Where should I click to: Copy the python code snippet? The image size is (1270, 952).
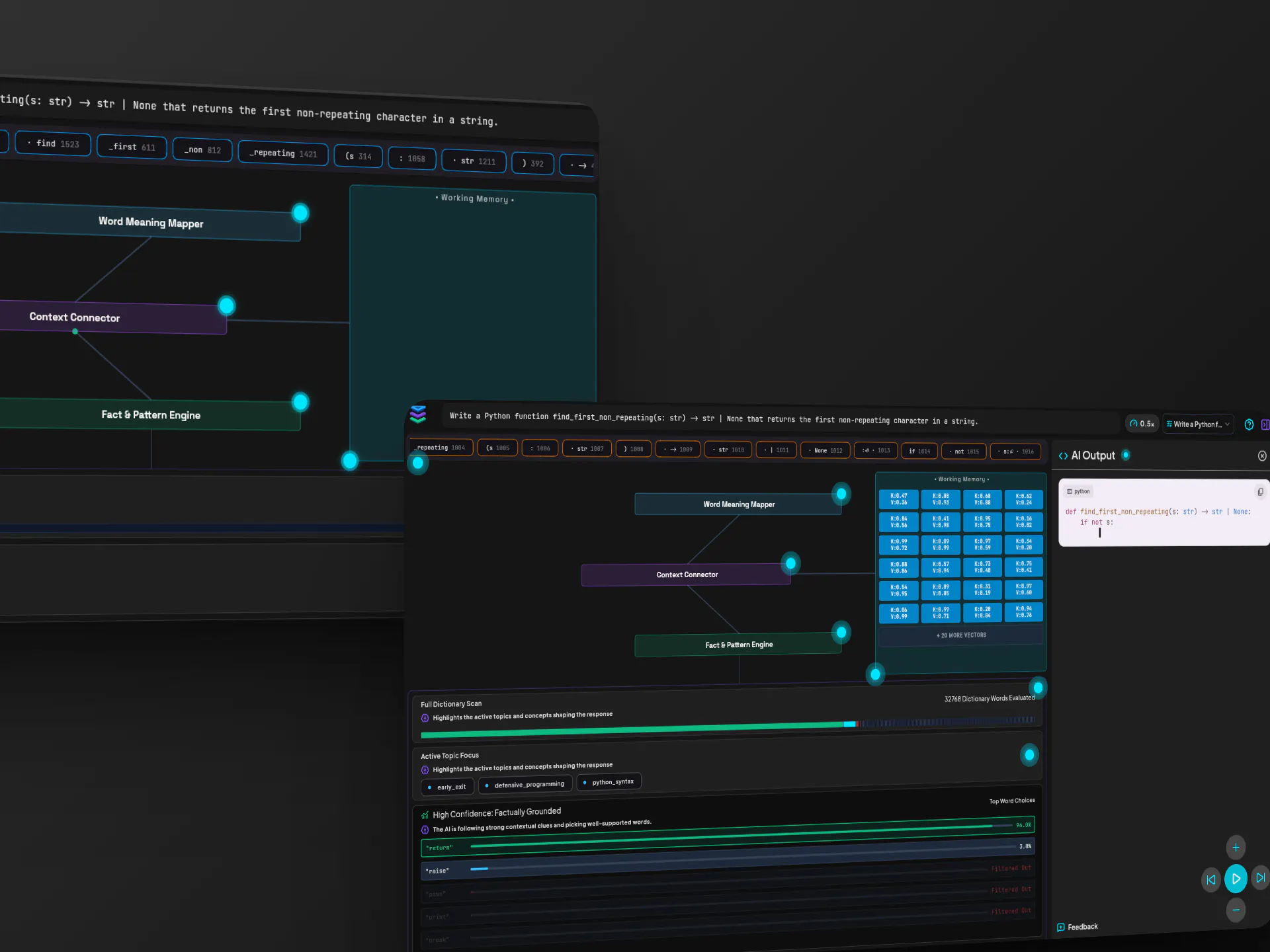pos(1260,492)
